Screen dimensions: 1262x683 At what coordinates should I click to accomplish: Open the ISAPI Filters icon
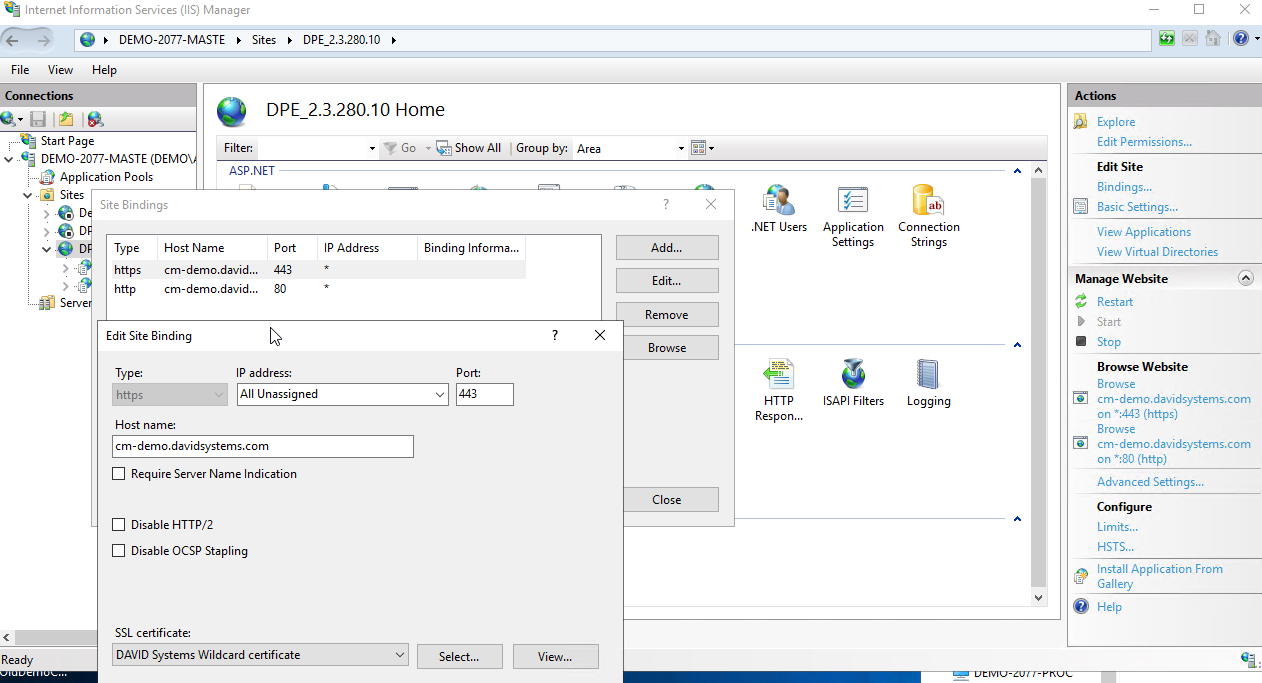852,376
